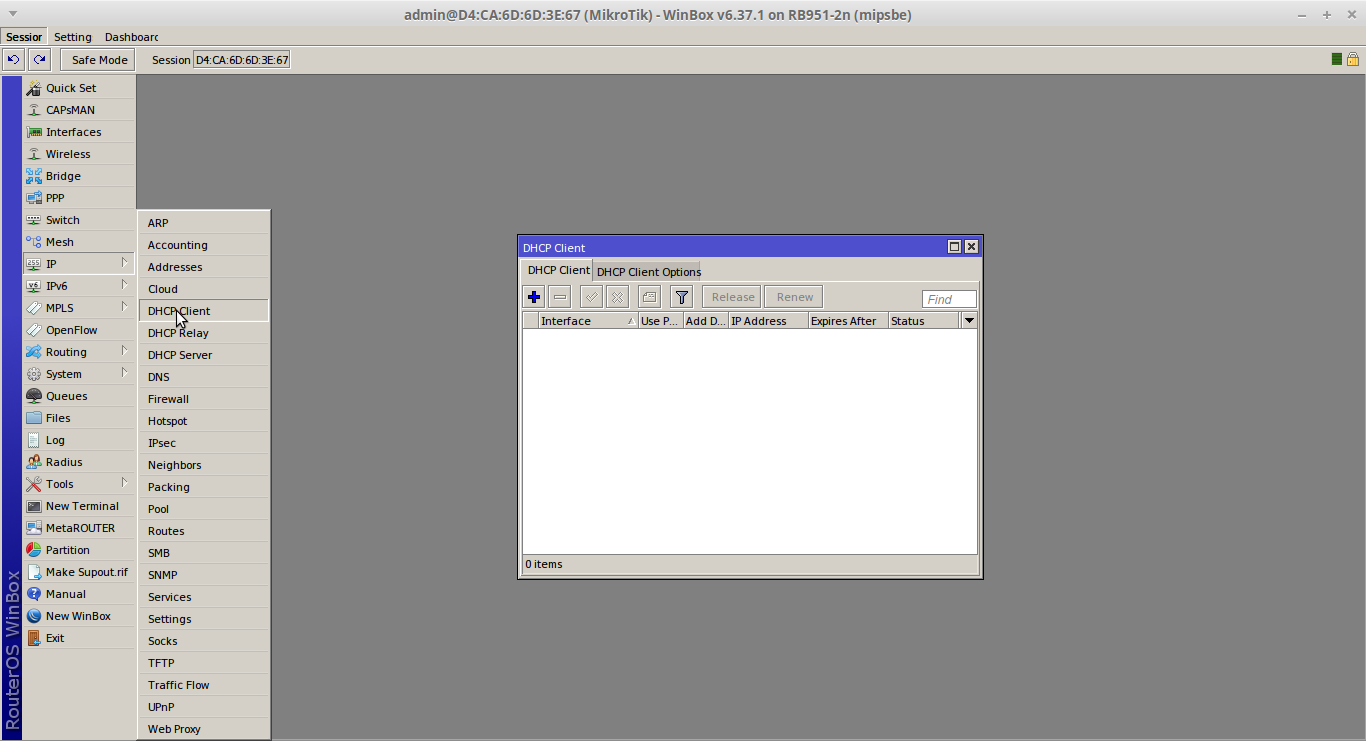Screen dimensions: 1366x741
Task: Open the column selector dropdown arrow in DHCP table
Action: pyautogui.click(x=968, y=321)
